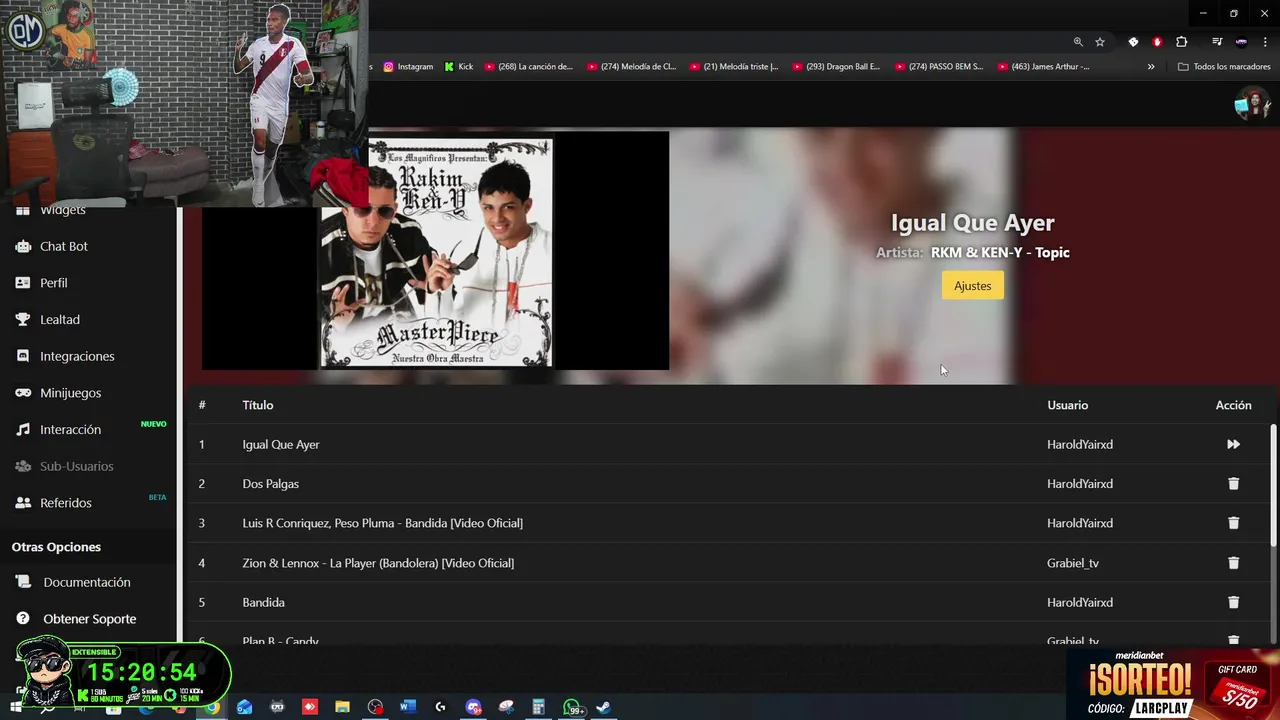
Task: Remove Luis R Conriquez Bandida from queue
Action: point(1233,523)
